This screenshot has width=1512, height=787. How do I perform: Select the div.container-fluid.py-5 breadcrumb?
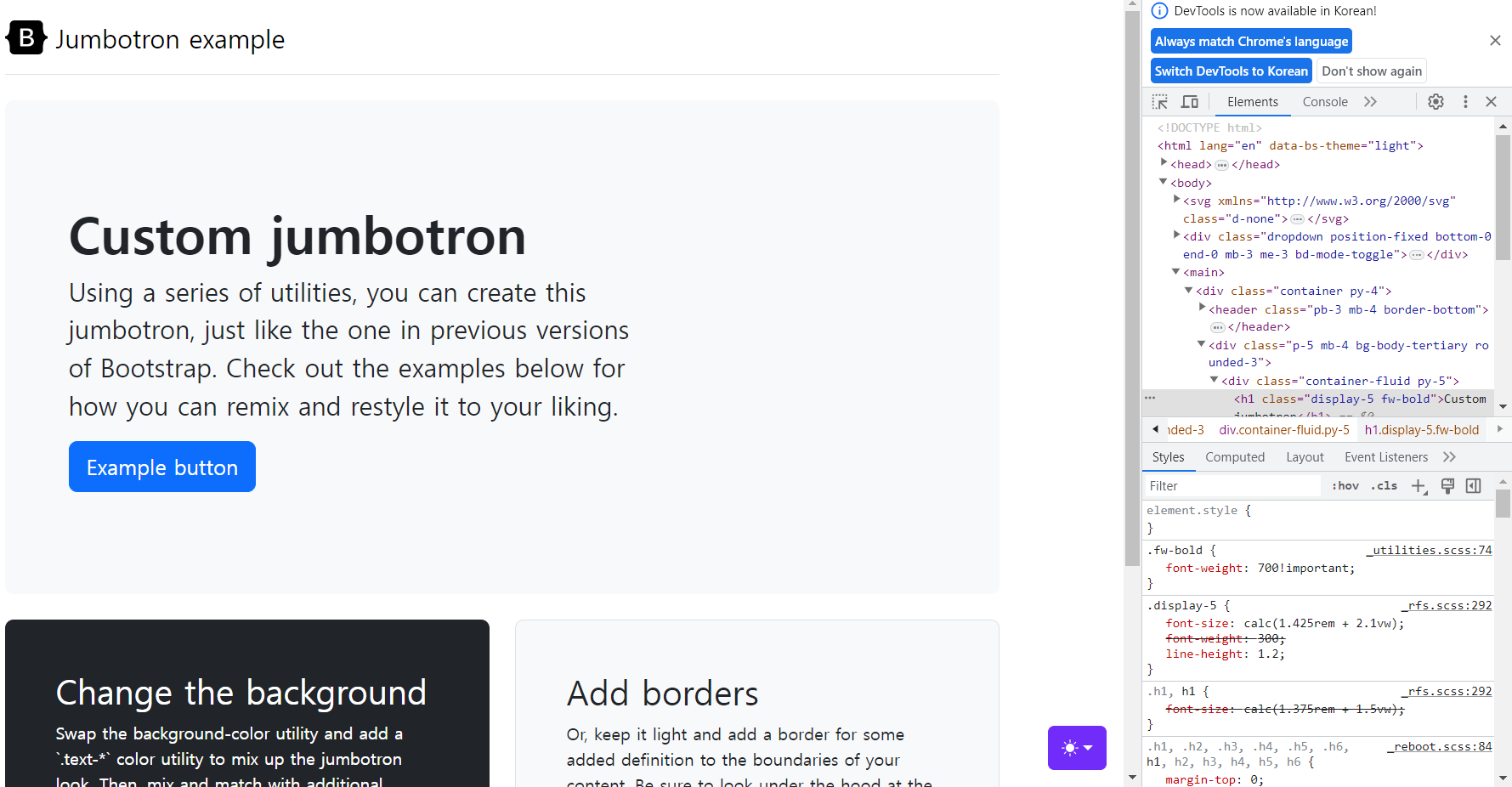[x=1284, y=430]
